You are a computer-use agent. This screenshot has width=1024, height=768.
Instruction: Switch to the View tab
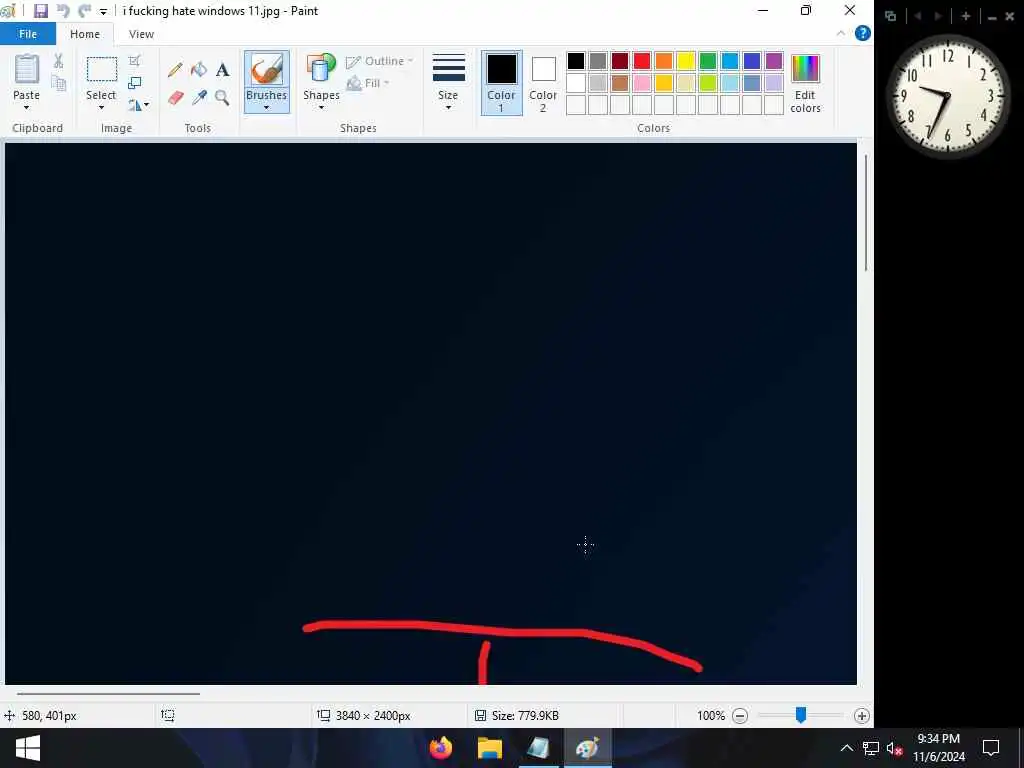click(141, 34)
